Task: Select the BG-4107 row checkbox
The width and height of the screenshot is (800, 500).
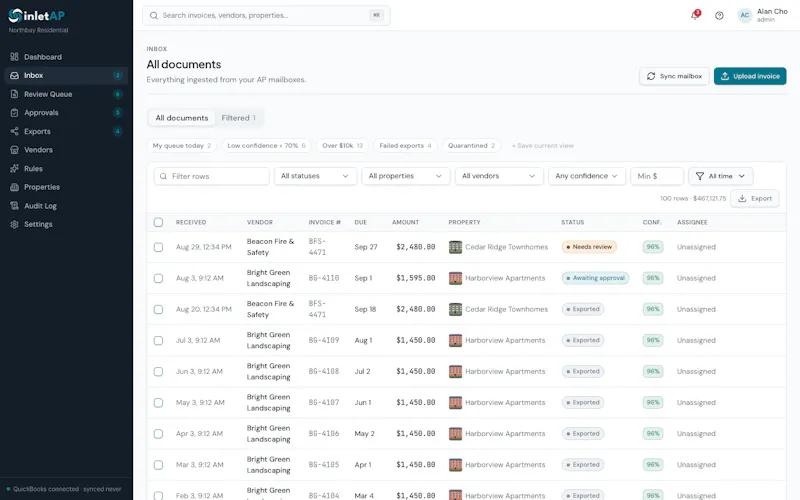Action: click(x=158, y=403)
